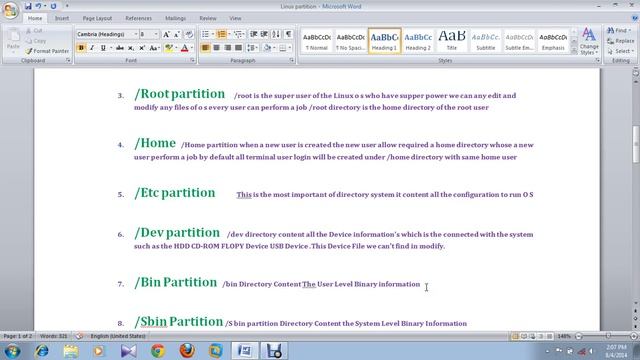Switch to the Page Layout tab
This screenshot has height=360, width=640.
tap(97, 18)
